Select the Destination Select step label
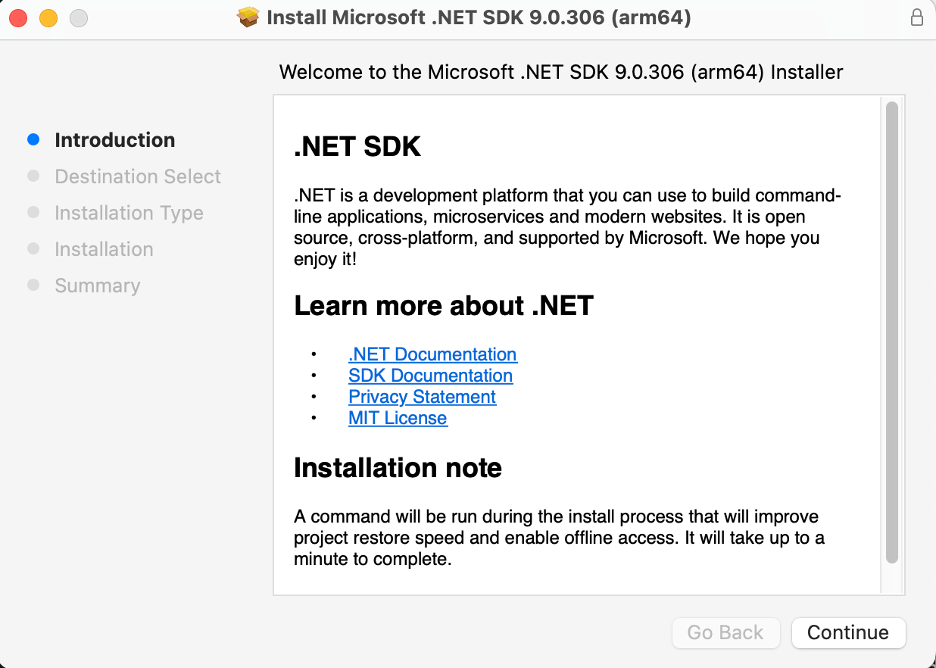This screenshot has width=936, height=668. (138, 176)
